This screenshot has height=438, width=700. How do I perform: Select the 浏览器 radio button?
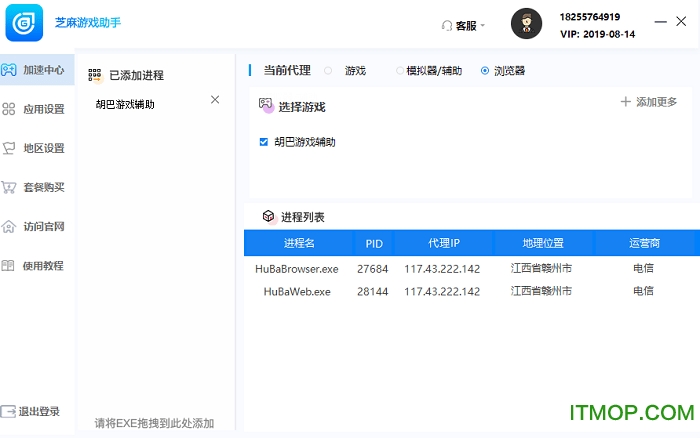pyautogui.click(x=485, y=71)
